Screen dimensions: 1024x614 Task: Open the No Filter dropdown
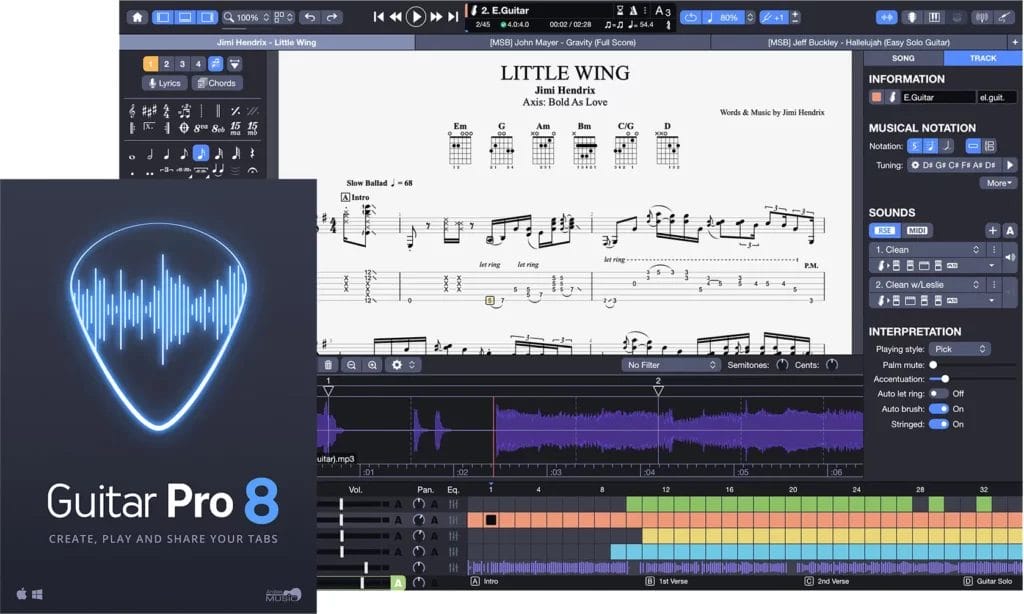[x=671, y=365]
